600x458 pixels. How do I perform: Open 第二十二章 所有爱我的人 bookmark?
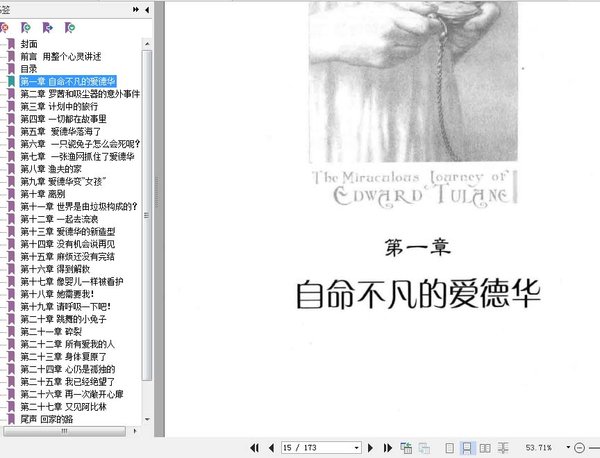pyautogui.click(x=67, y=344)
